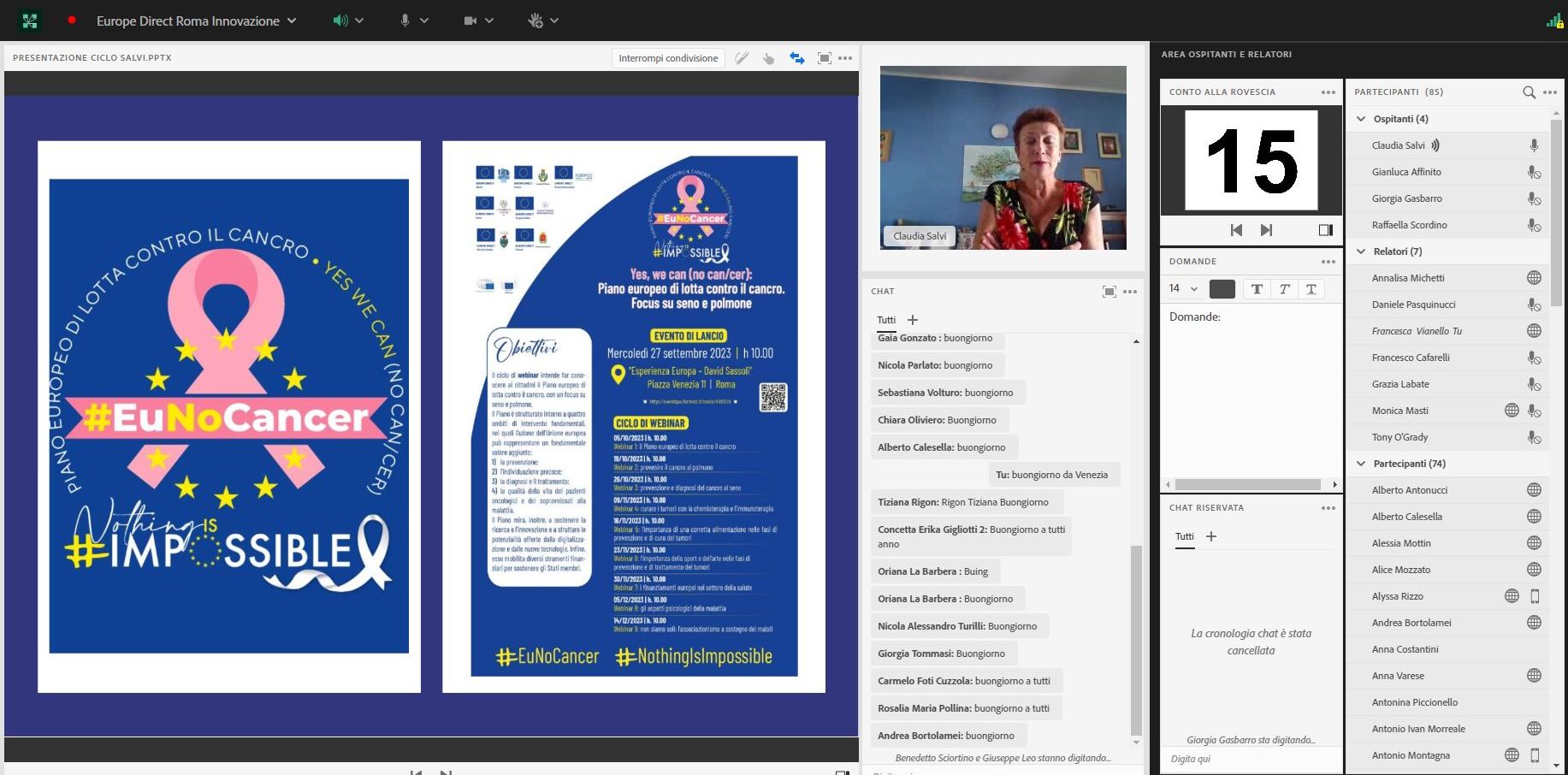The image size is (1568, 775).
Task: Click Gianluca Affinito's muted mic icon
Action: [1535, 172]
